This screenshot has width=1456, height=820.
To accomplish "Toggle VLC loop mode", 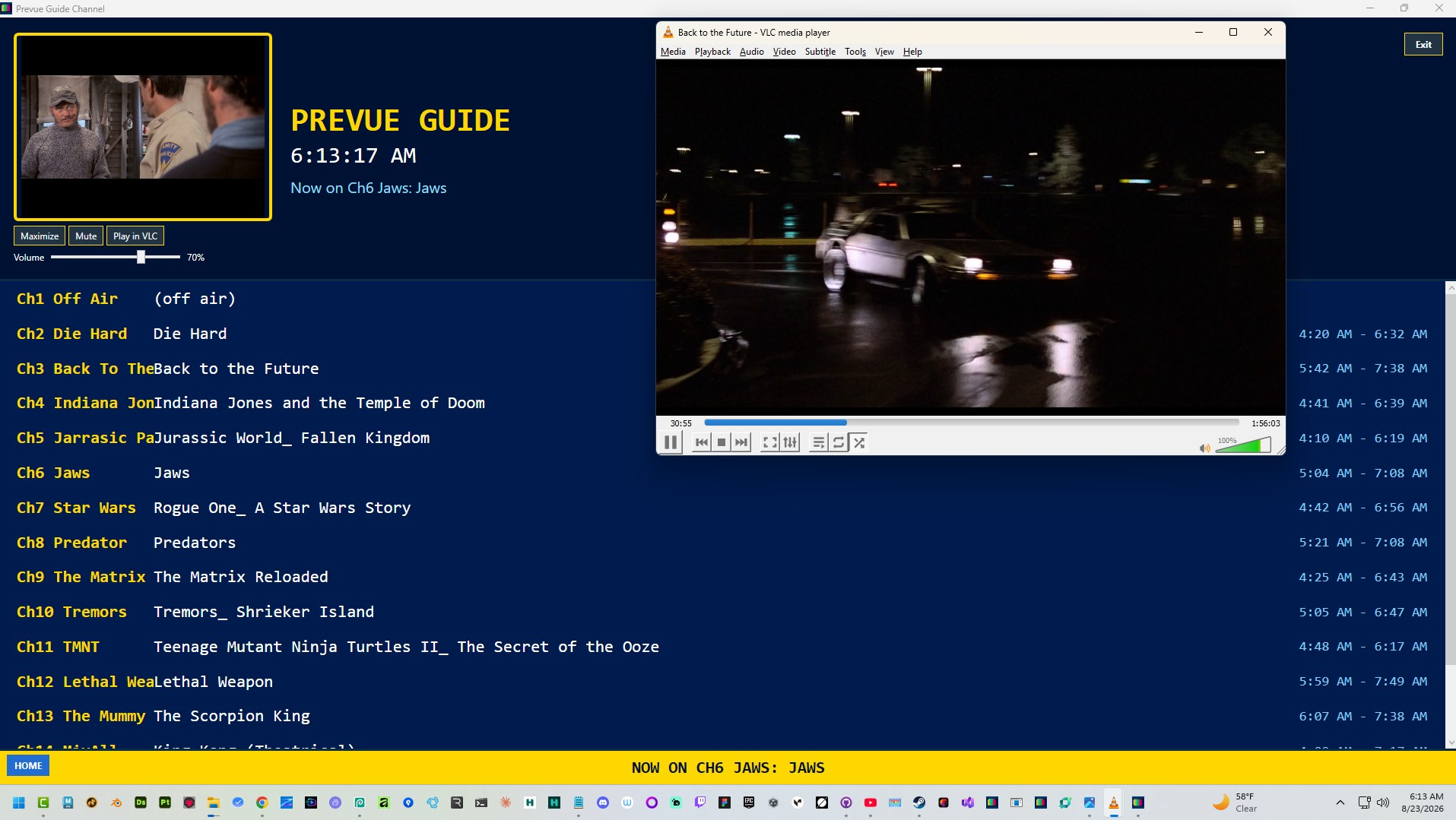I will pyautogui.click(x=839, y=442).
